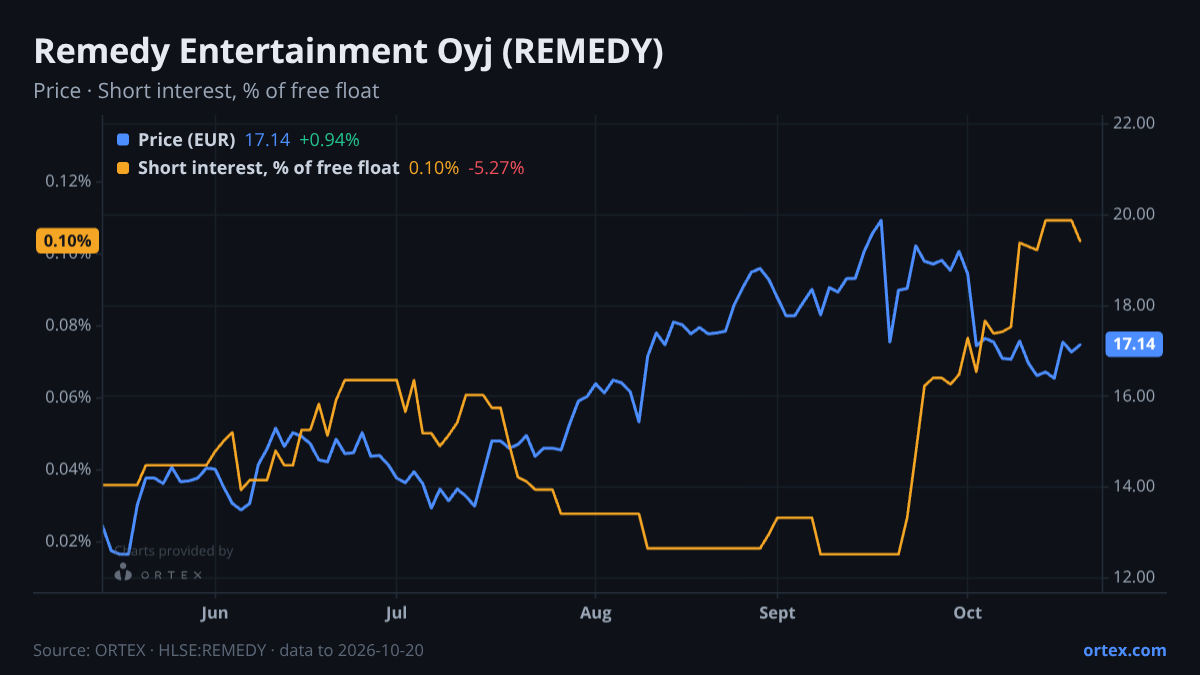Click the orange Short interest legend swatch
This screenshot has width=1200, height=675.
click(123, 168)
